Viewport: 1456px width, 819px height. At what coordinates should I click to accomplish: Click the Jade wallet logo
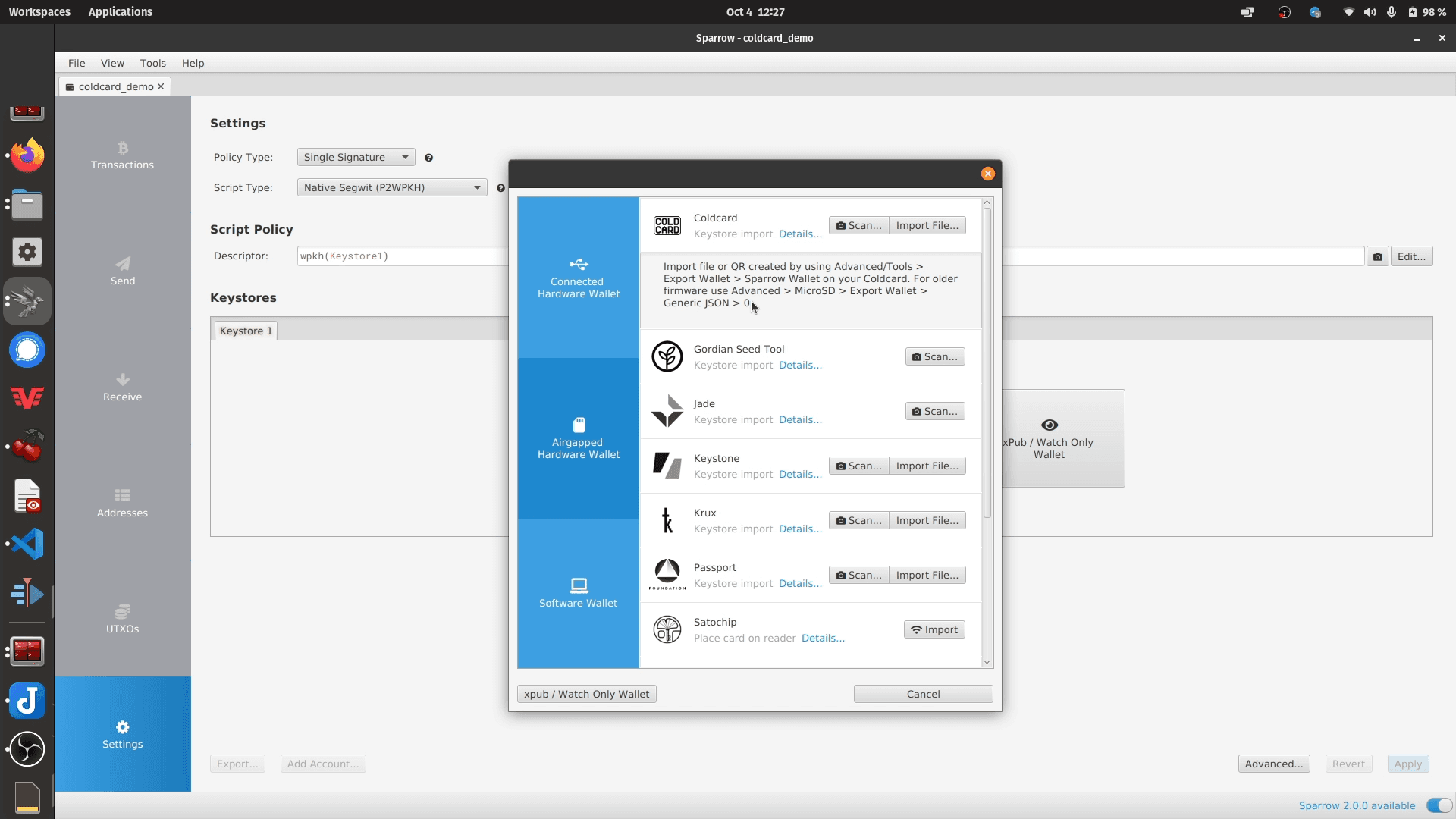[667, 411]
